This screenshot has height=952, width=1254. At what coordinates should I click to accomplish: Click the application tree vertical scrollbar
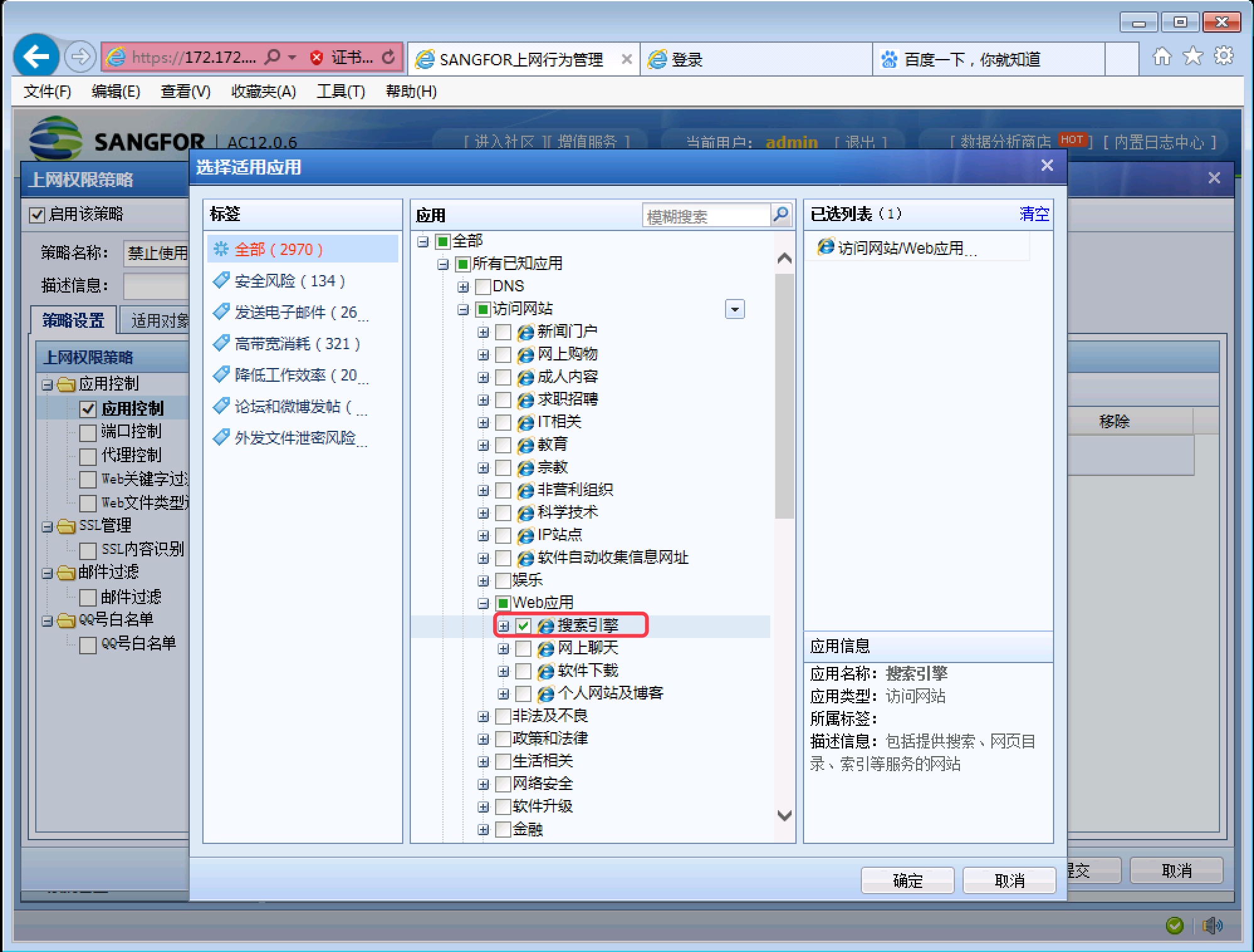784,396
